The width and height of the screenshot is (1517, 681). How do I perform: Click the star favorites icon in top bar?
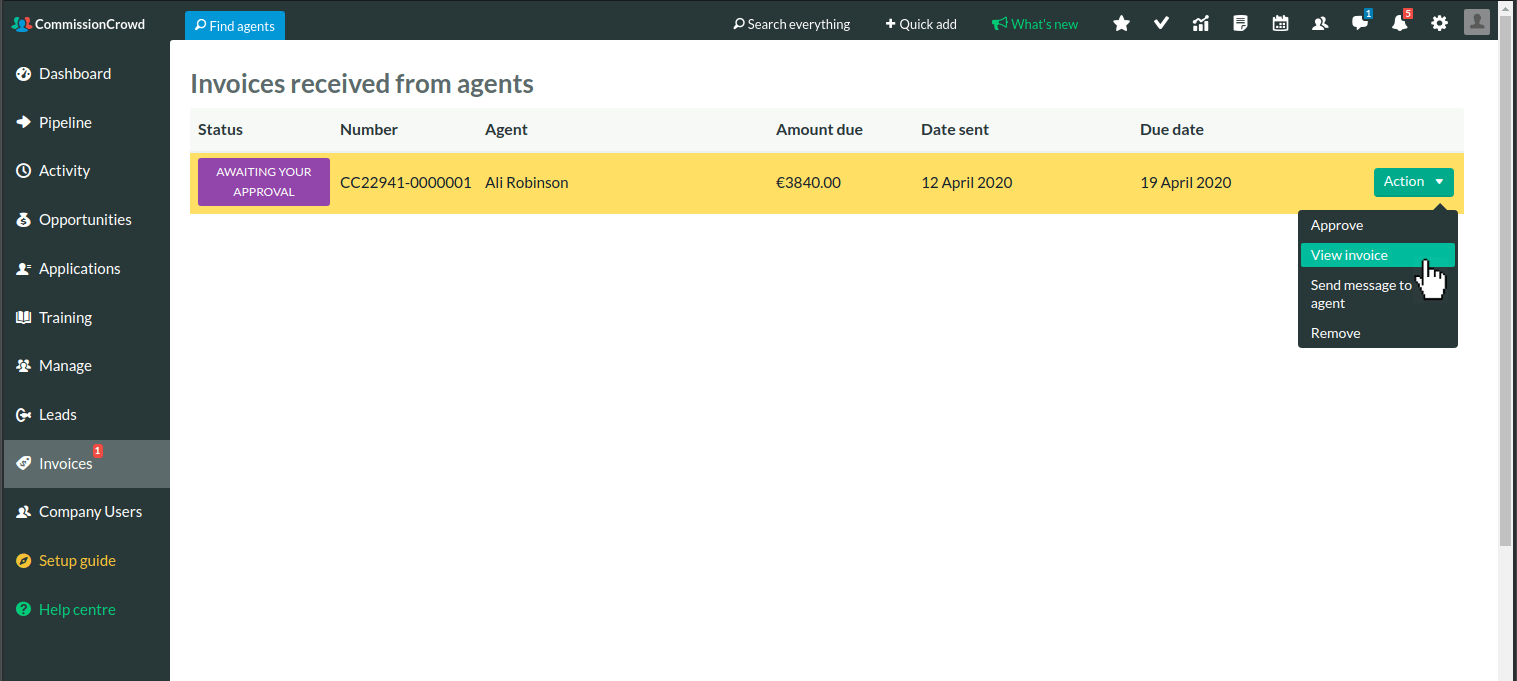pos(1121,23)
